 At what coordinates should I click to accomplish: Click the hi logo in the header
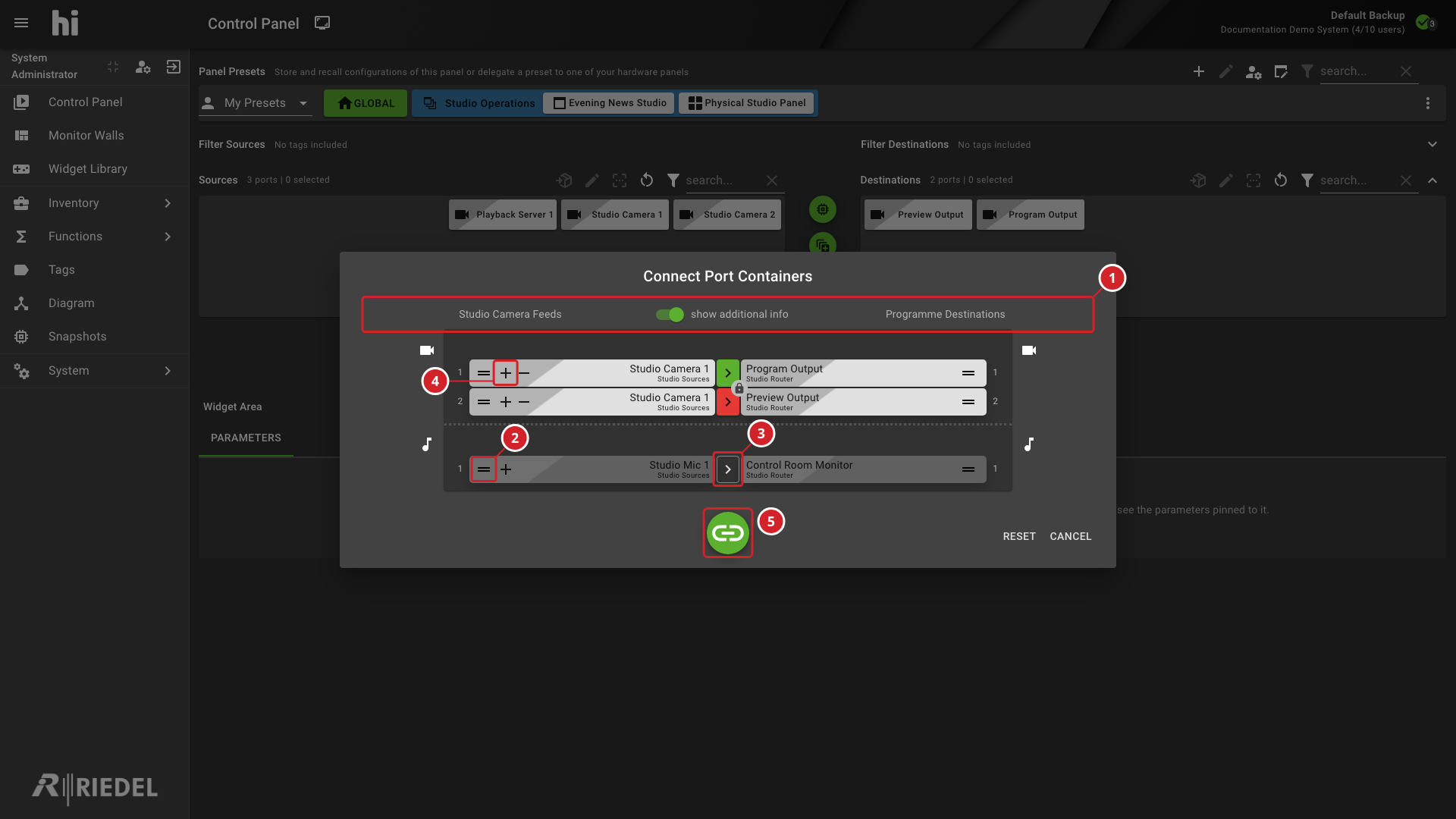pos(65,23)
